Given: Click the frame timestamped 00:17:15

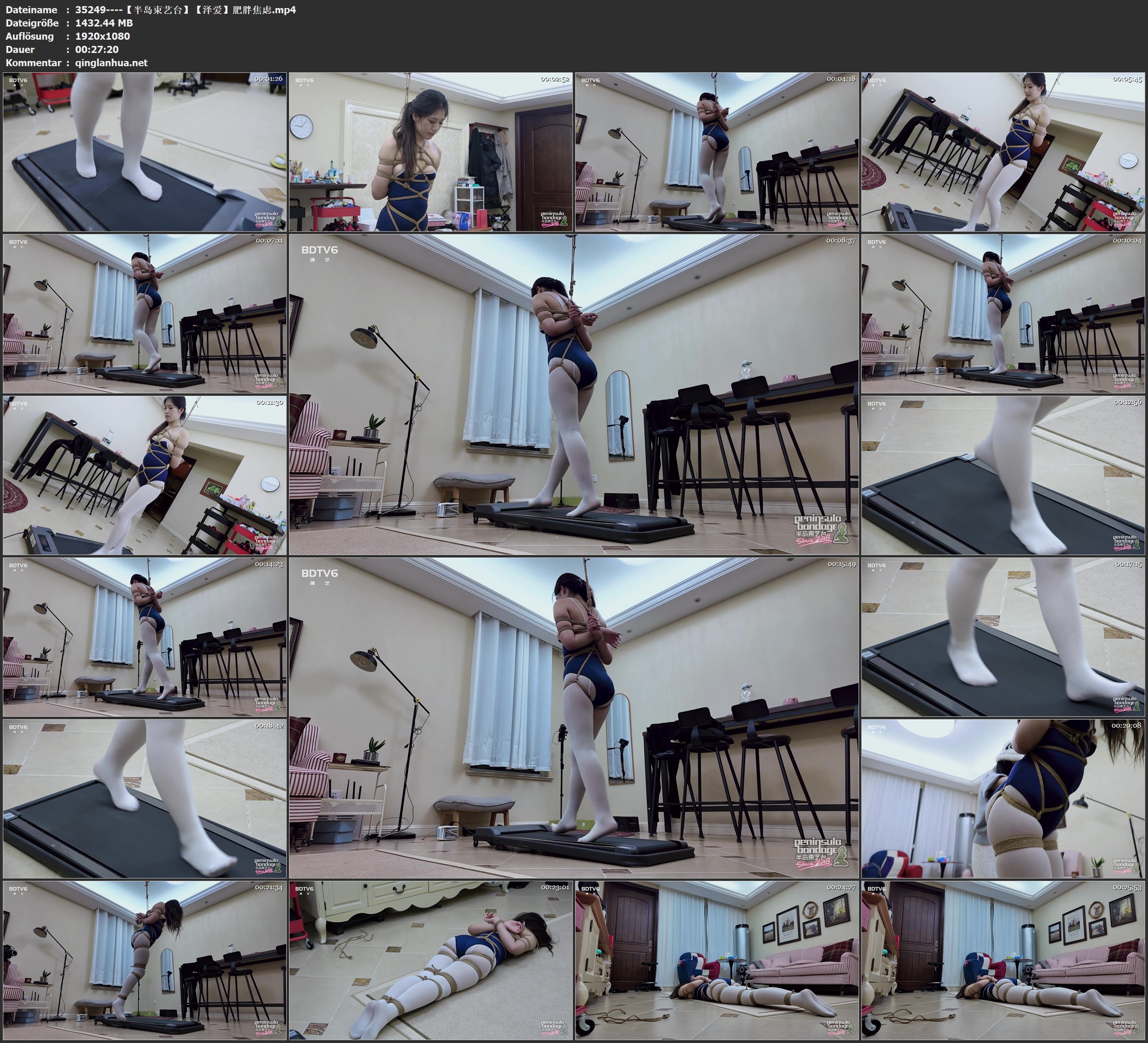Looking at the screenshot, I should pos(1003,637).
